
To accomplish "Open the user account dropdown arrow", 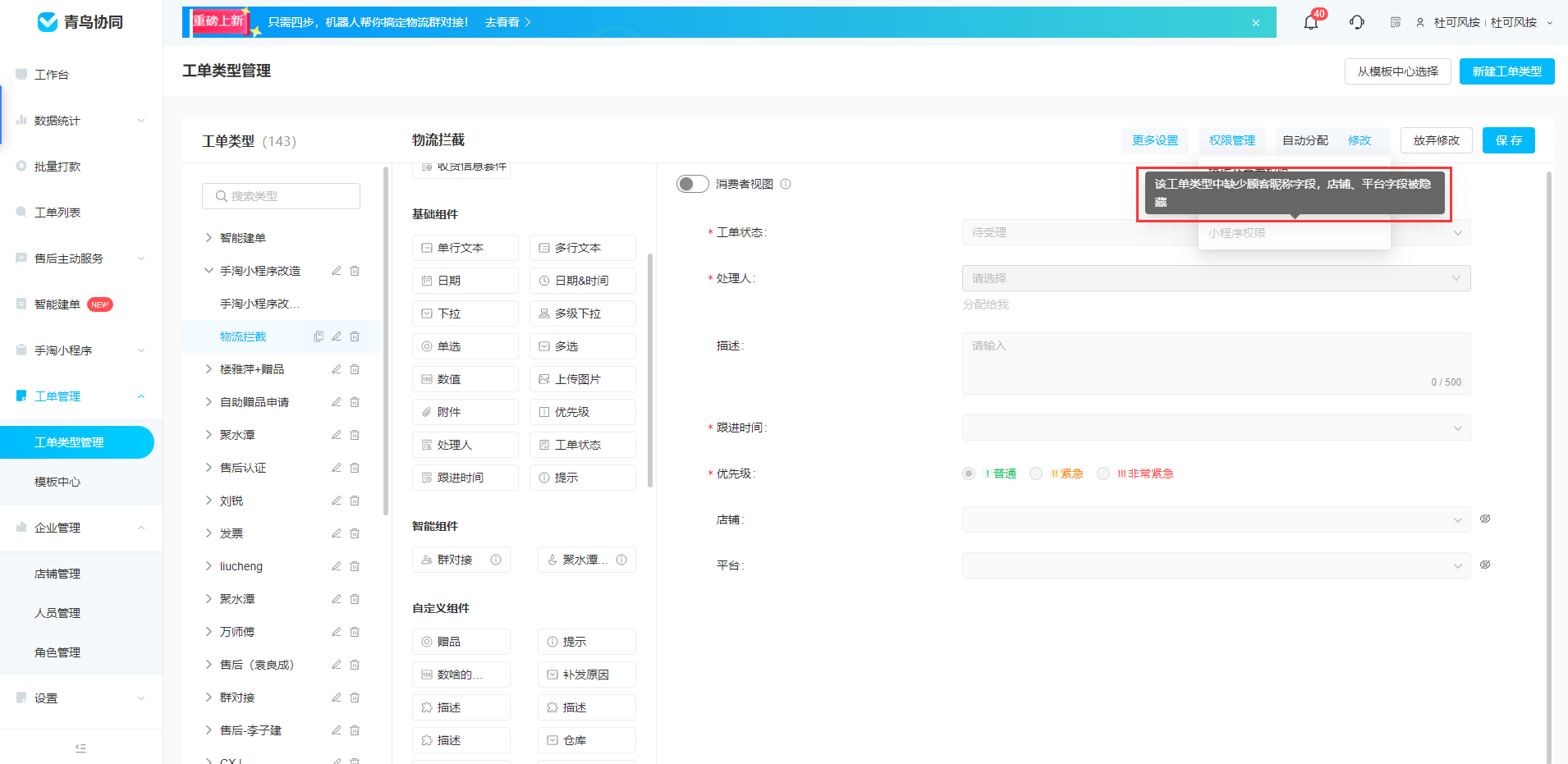I will [1550, 23].
